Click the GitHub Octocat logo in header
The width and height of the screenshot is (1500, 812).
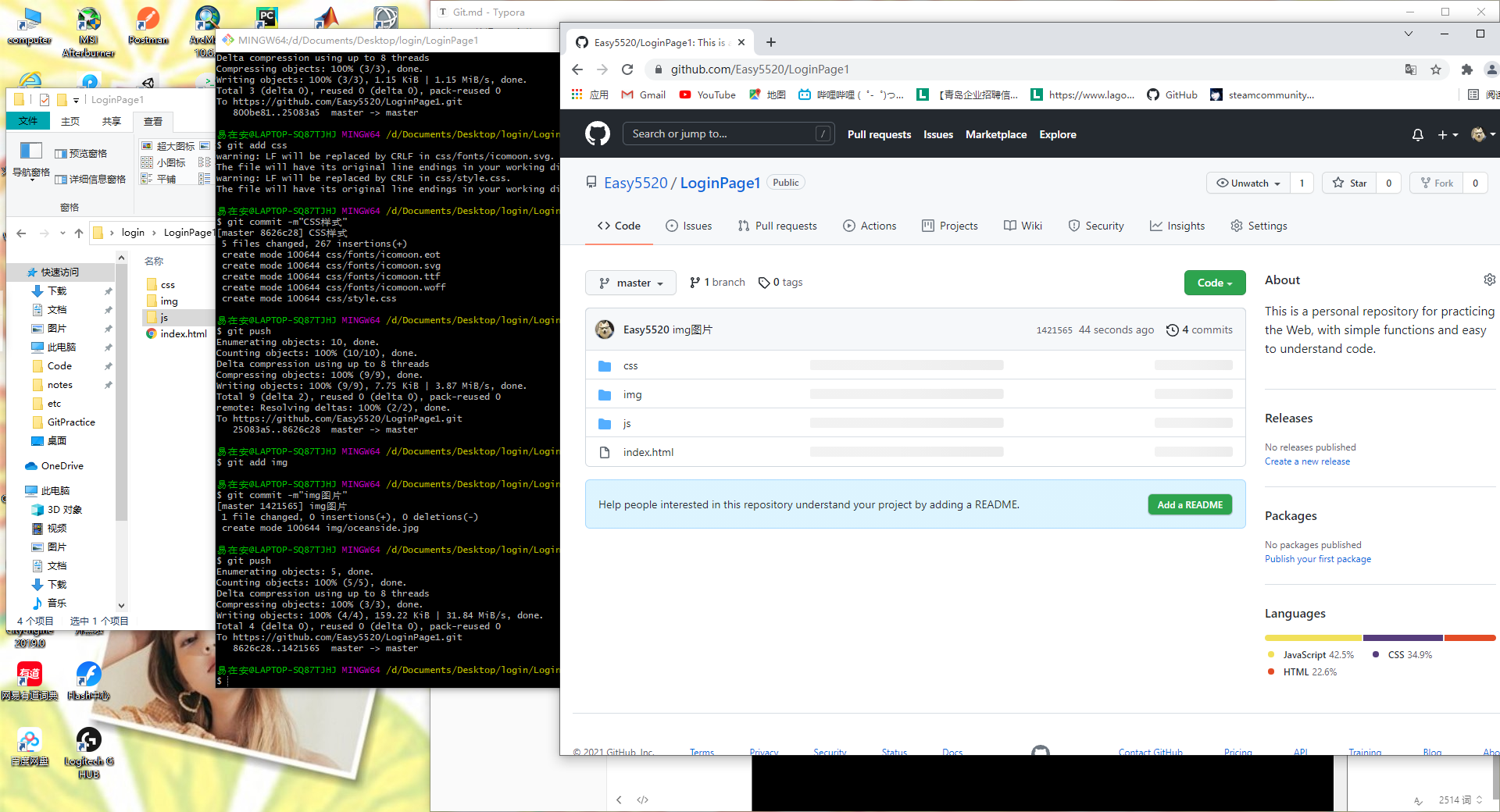point(598,134)
